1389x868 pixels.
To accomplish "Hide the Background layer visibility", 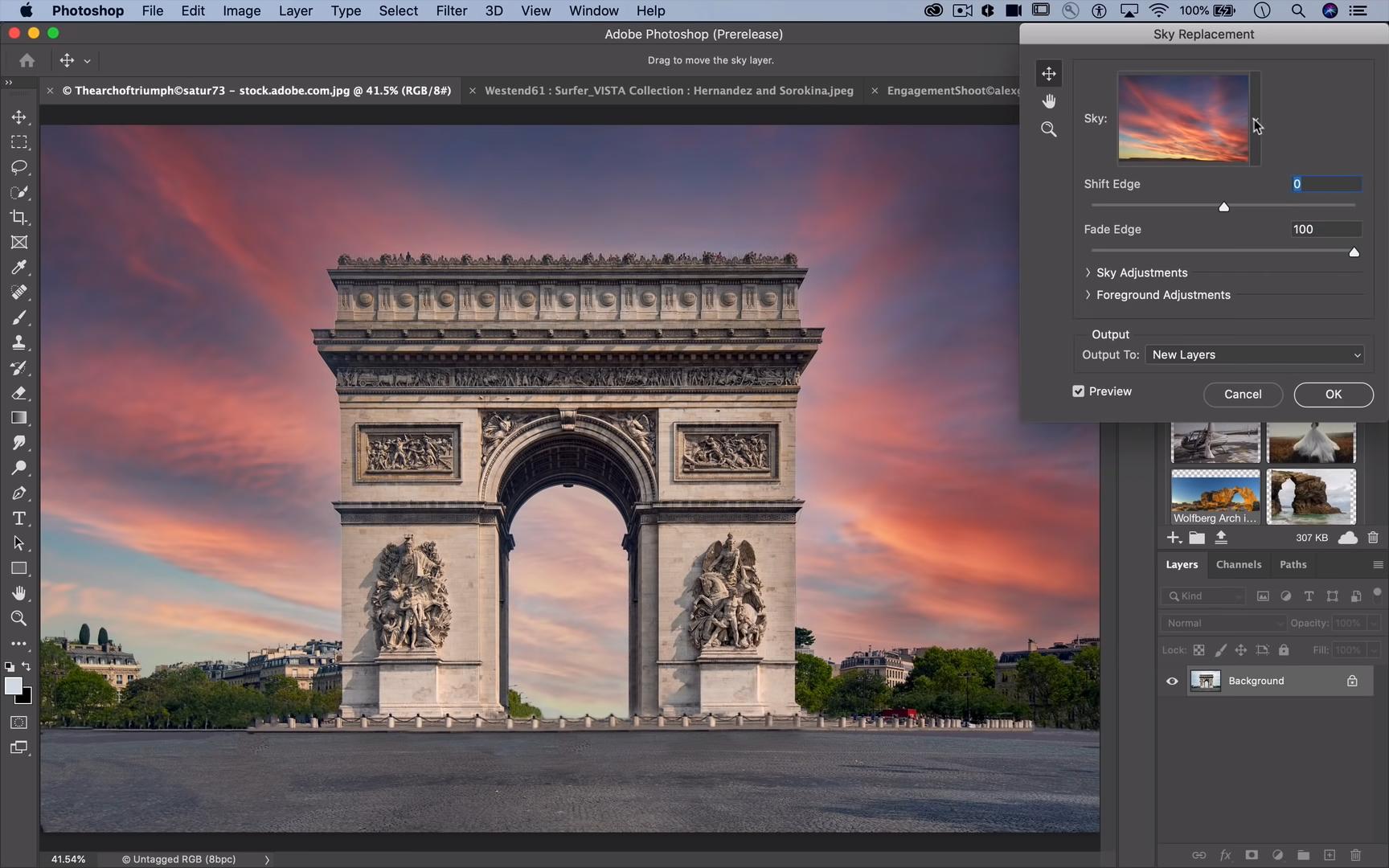I will coord(1172,682).
